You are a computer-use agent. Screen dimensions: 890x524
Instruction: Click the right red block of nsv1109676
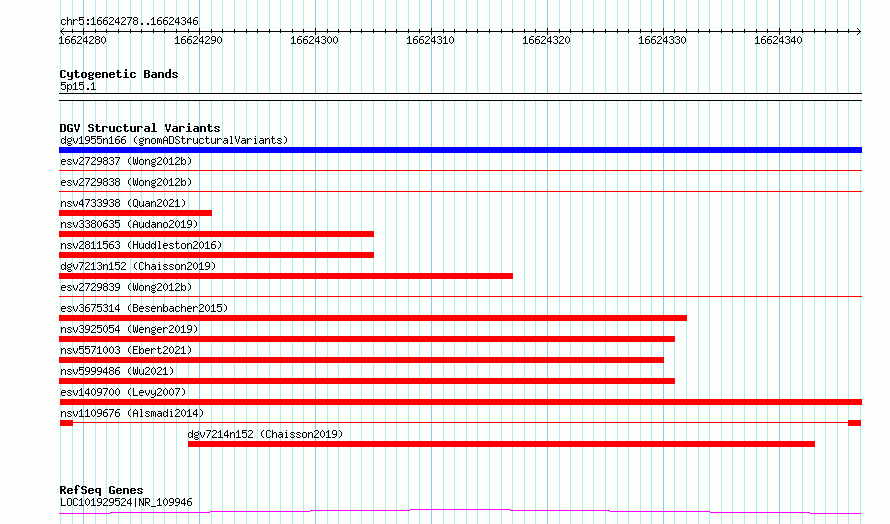[855, 423]
